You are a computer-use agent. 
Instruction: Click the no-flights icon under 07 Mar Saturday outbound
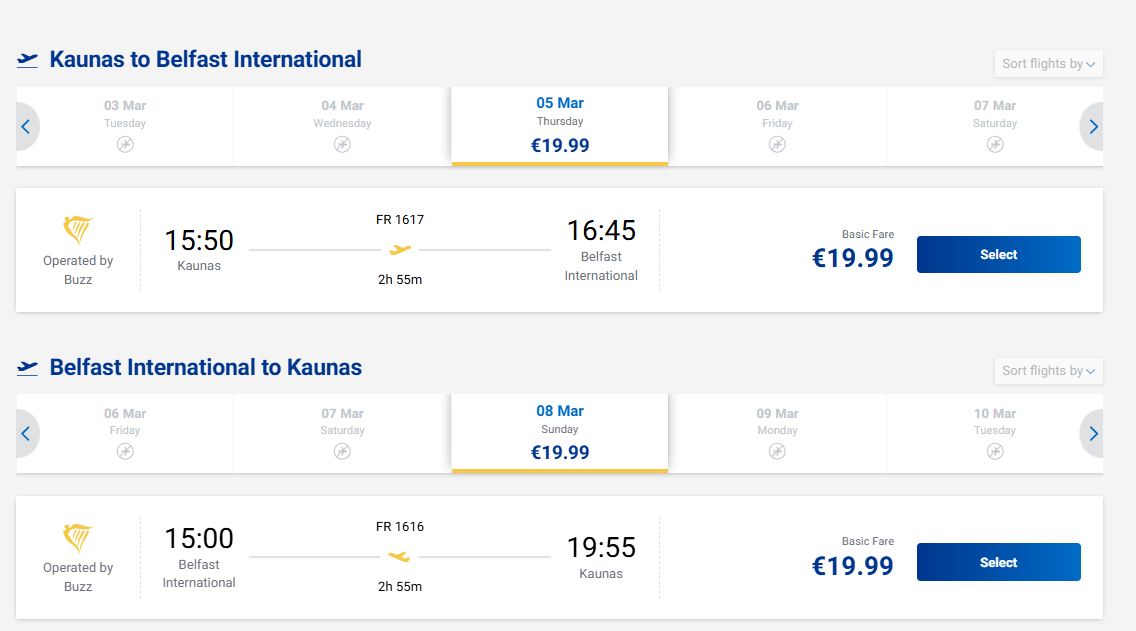995,144
